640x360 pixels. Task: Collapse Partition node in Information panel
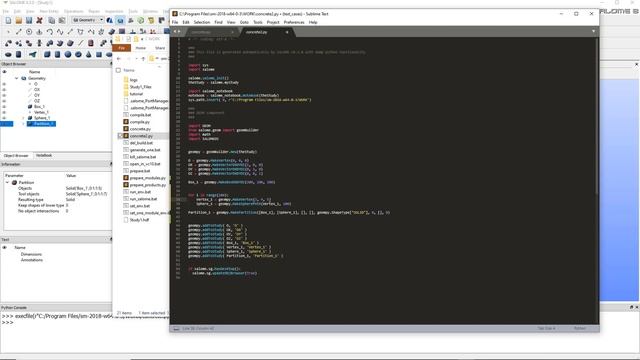tap(7, 182)
